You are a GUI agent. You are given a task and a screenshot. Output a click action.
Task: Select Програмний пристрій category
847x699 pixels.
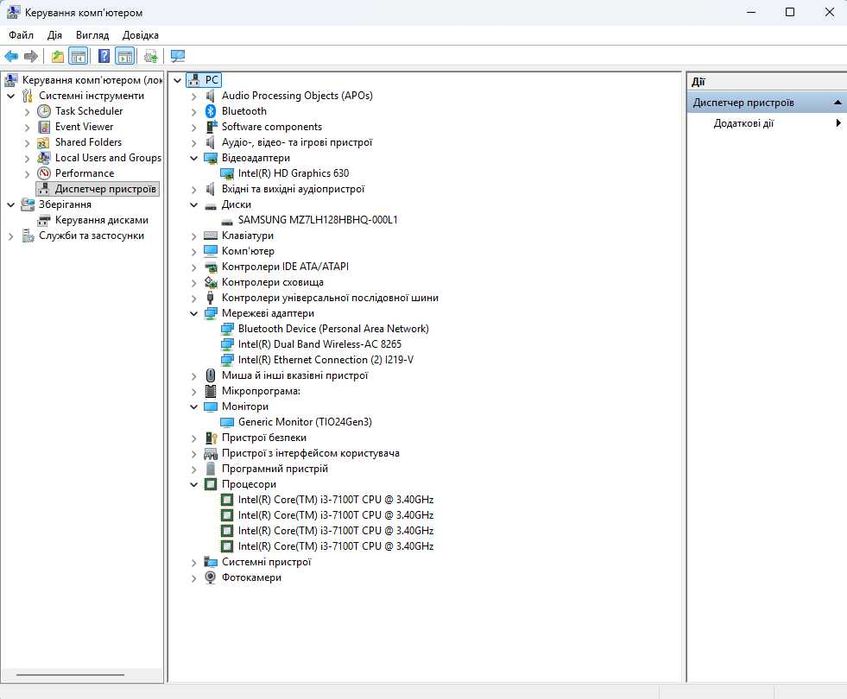point(275,469)
